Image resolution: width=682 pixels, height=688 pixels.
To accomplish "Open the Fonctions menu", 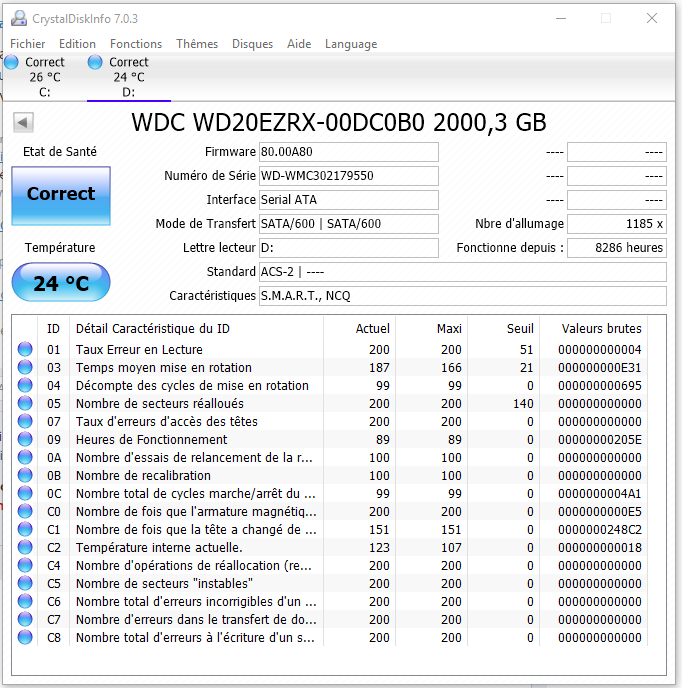I will pos(136,44).
